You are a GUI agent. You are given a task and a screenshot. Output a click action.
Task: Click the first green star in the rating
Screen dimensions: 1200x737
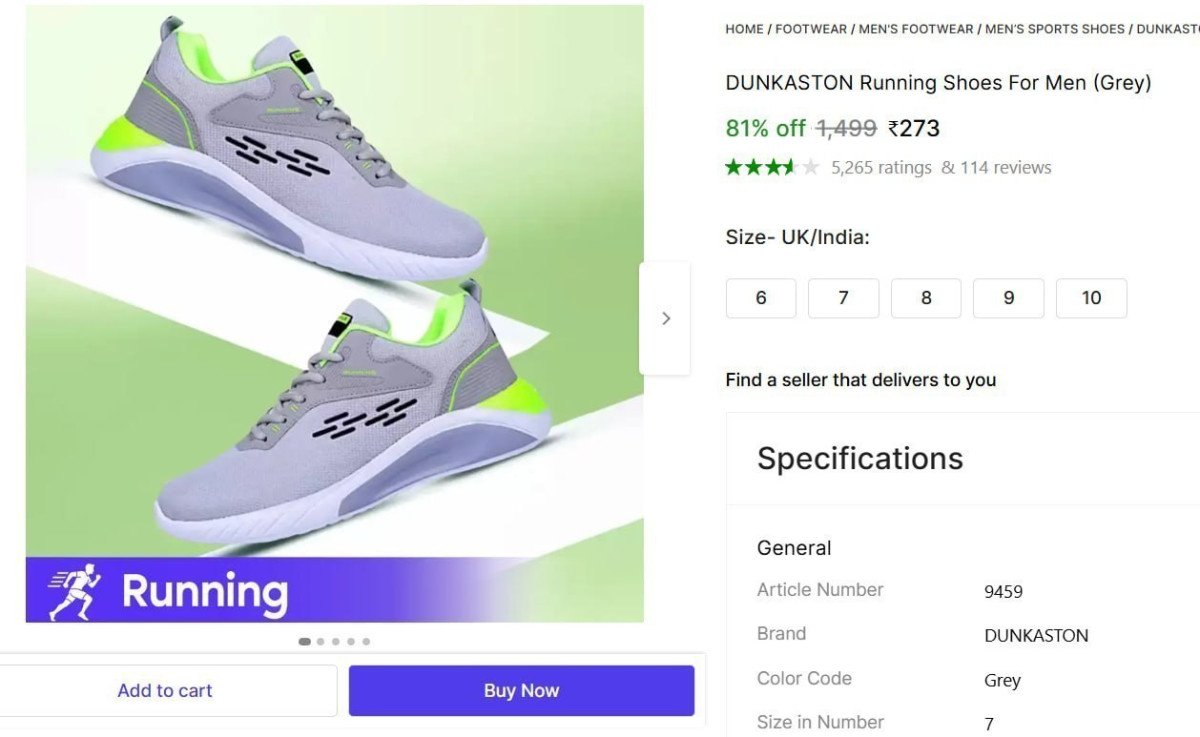(732, 168)
